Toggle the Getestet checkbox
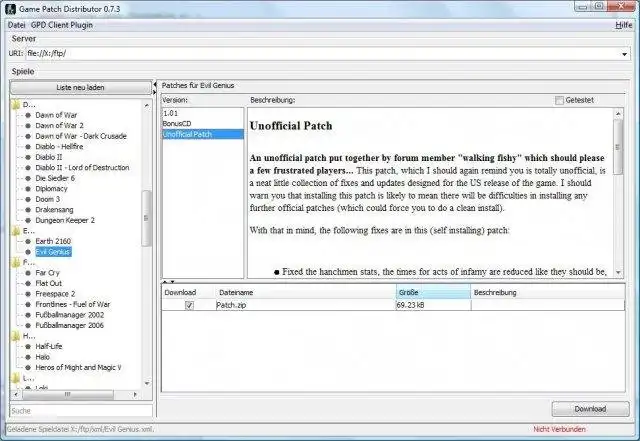The height and width of the screenshot is (441, 640). 559,100
